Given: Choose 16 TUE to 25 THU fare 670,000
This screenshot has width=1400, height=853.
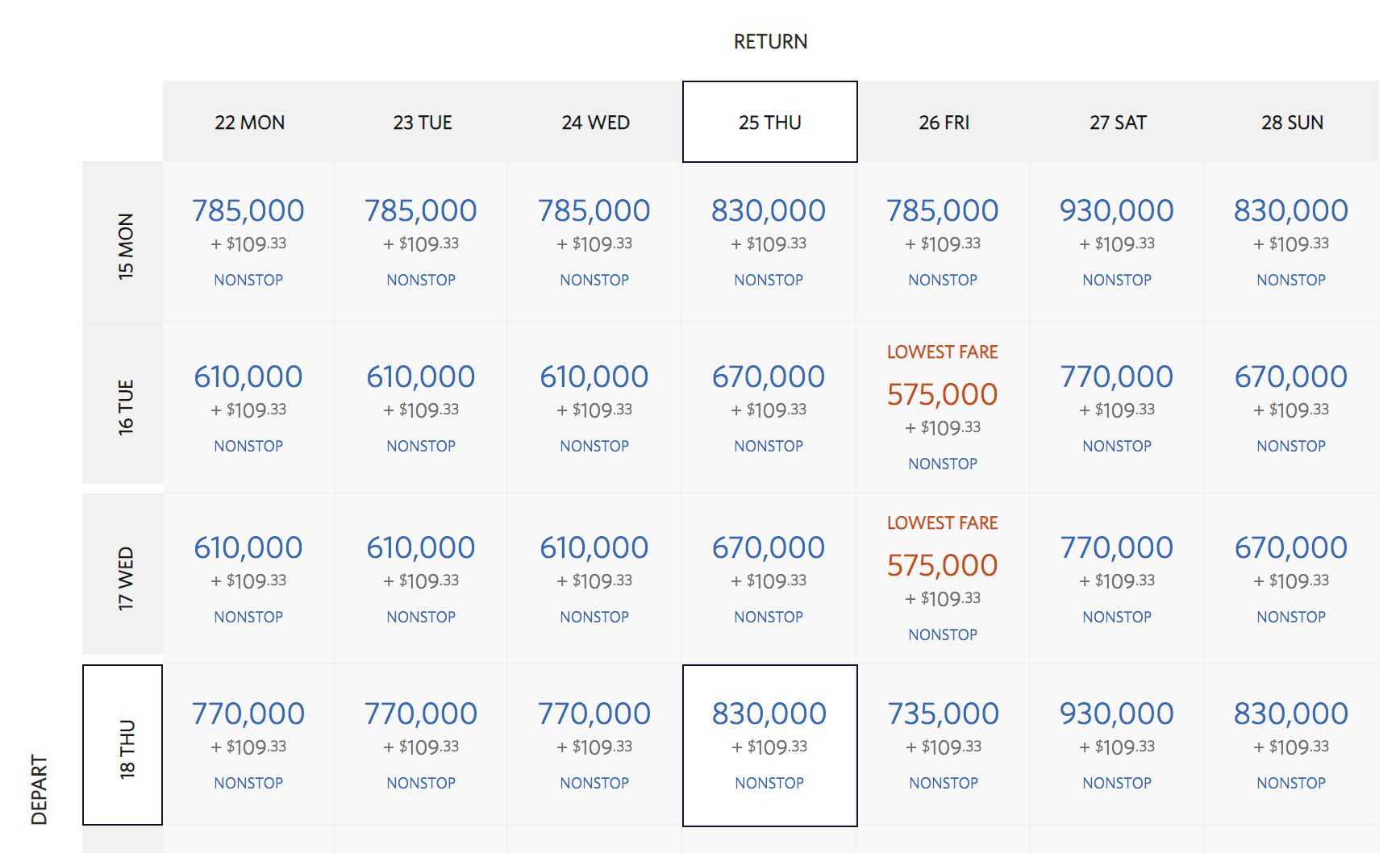Looking at the screenshot, I should 769,408.
